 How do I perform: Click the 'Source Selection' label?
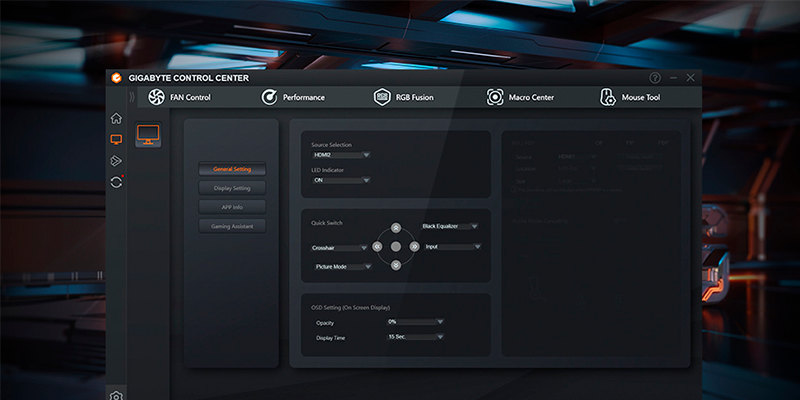click(x=331, y=145)
